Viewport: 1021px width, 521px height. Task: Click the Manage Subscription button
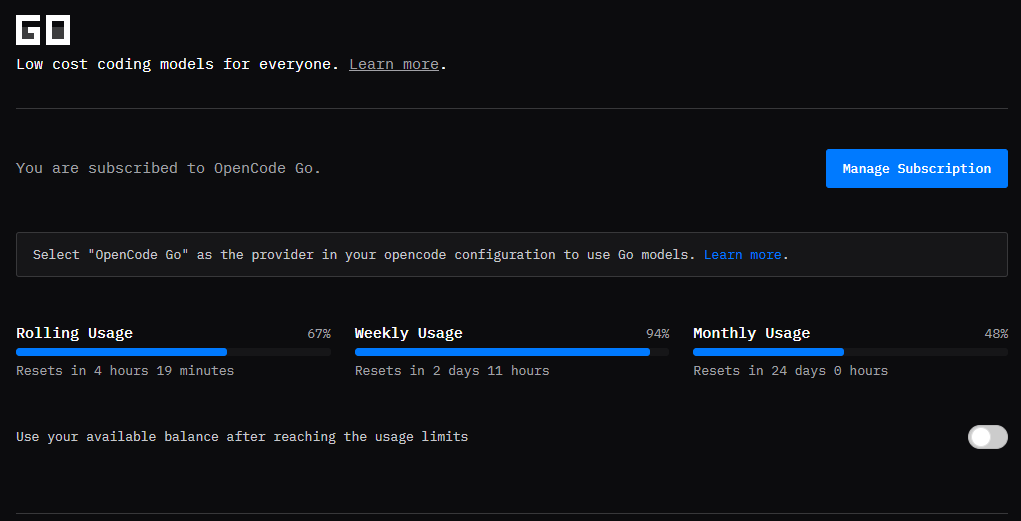917,169
